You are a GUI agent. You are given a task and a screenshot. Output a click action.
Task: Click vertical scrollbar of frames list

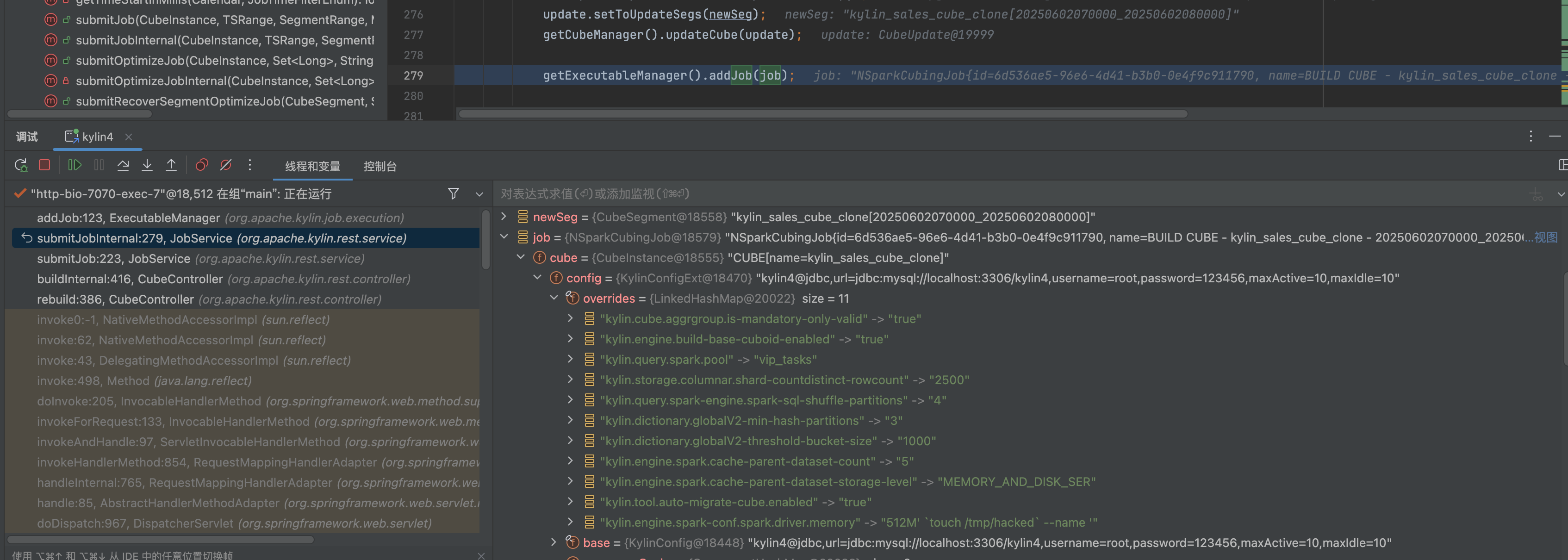[485, 239]
